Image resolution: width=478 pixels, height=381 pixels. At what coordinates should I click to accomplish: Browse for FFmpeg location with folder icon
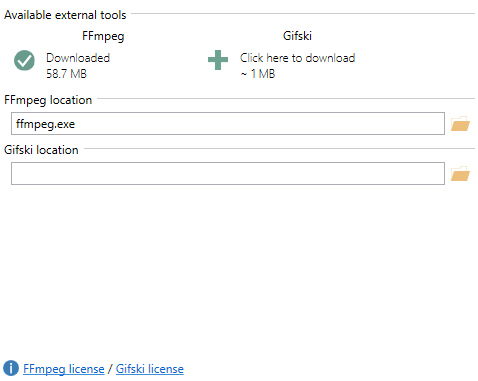point(460,124)
